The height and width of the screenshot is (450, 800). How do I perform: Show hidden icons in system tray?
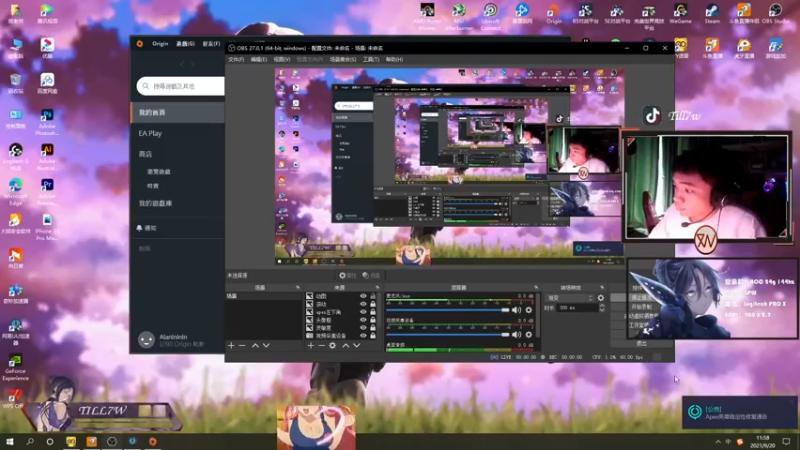(718, 442)
